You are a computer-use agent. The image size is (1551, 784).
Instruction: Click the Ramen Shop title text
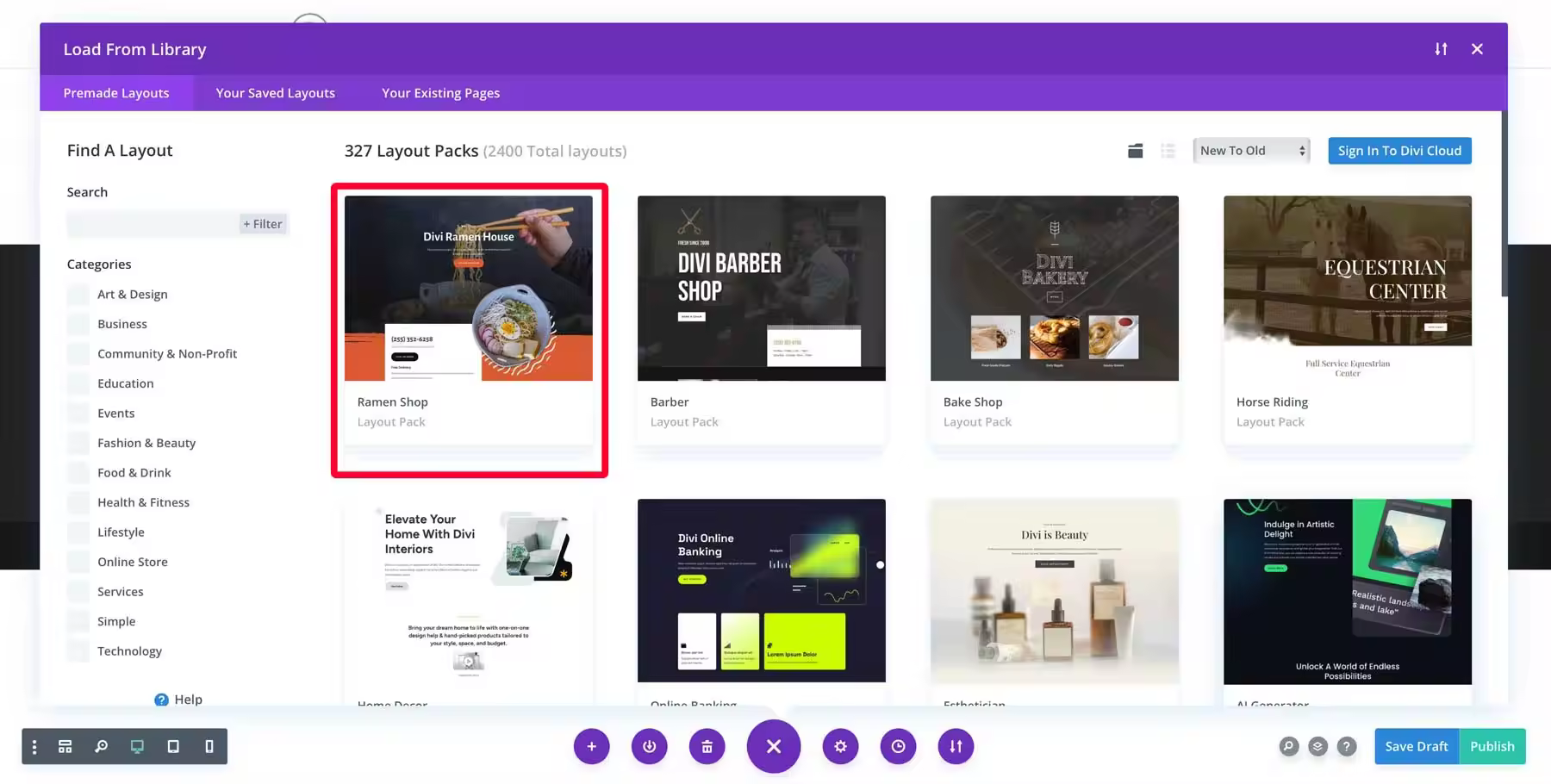393,402
